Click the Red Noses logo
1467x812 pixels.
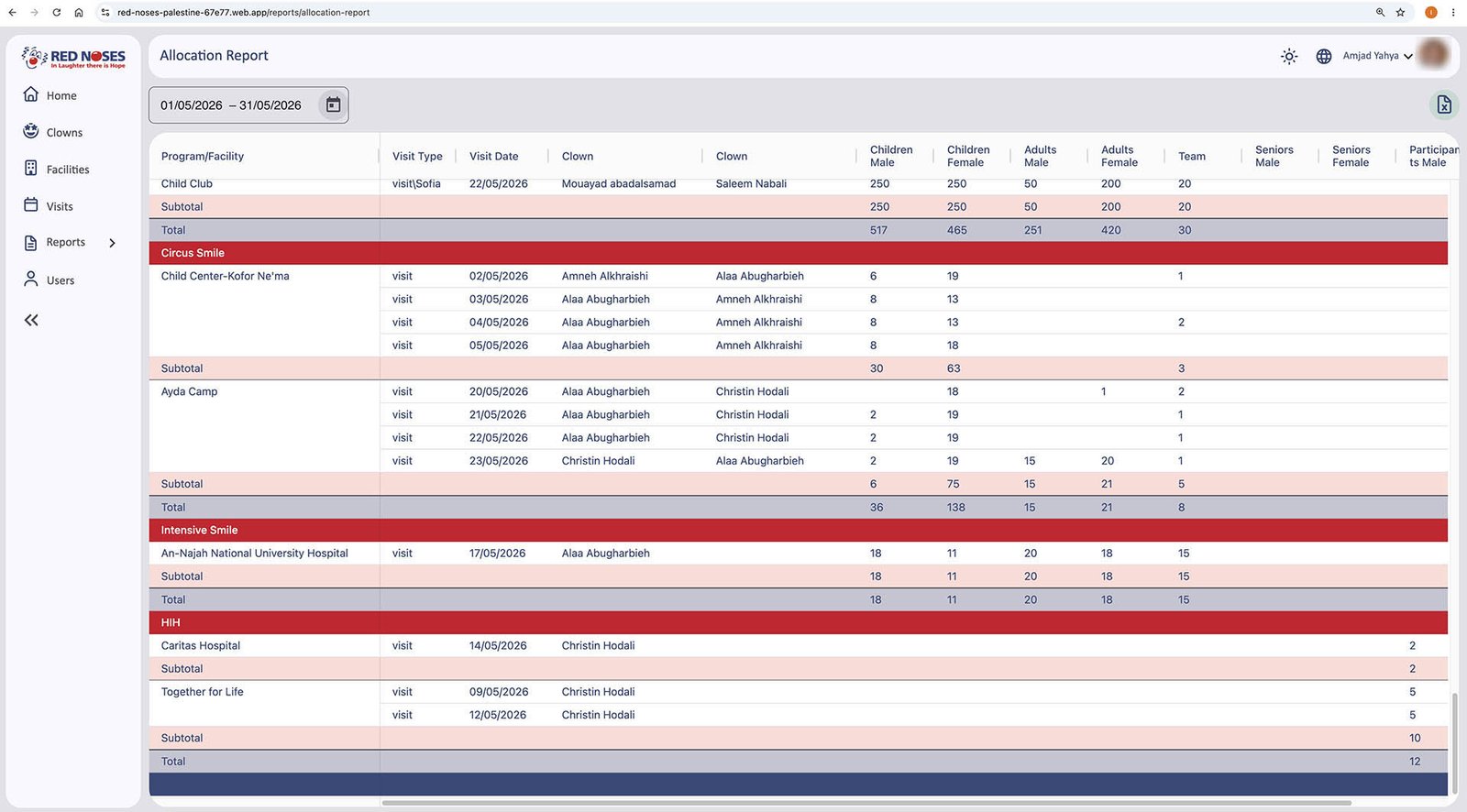coord(73,58)
